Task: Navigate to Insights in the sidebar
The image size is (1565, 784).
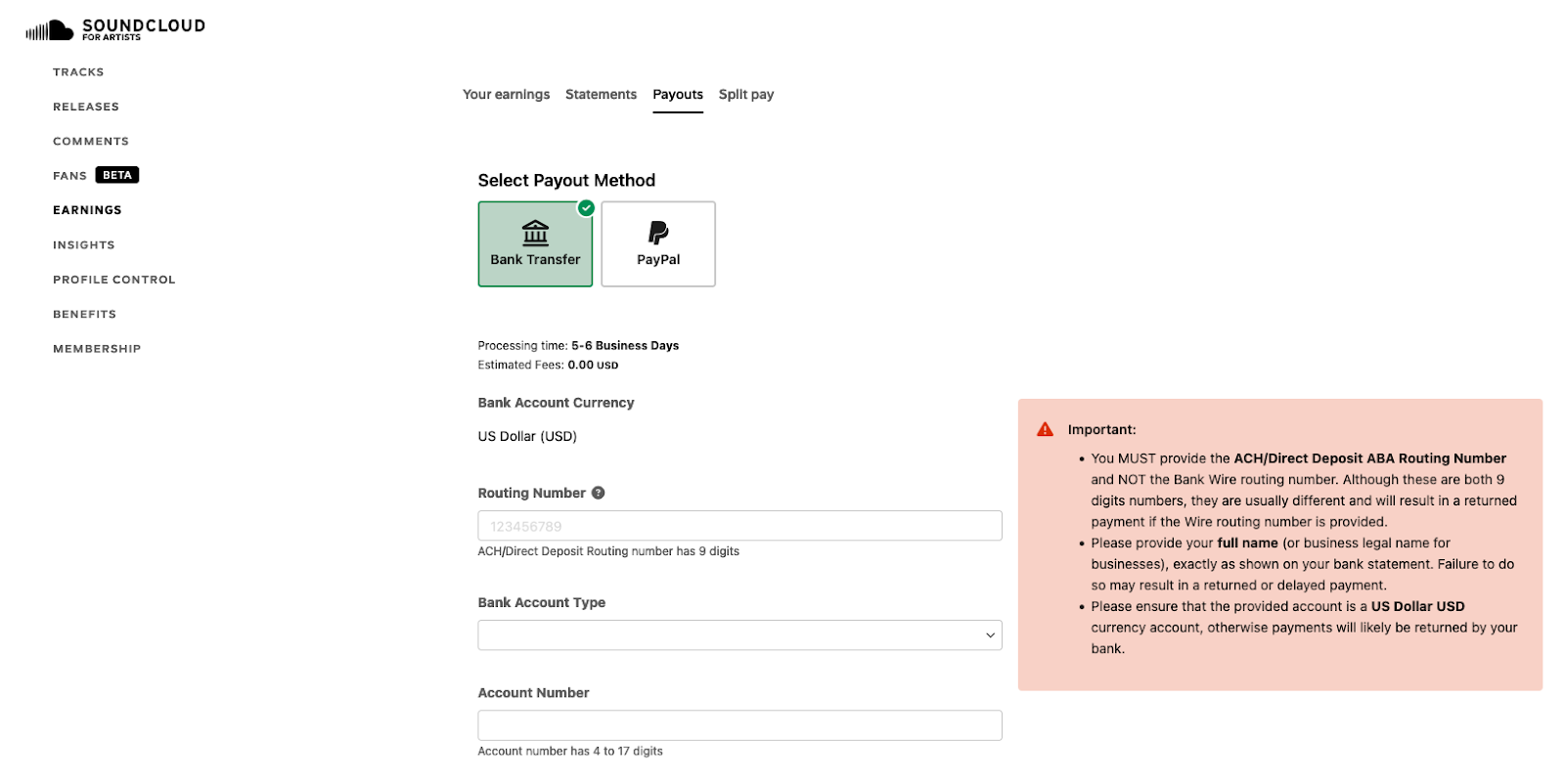Action: click(x=84, y=244)
